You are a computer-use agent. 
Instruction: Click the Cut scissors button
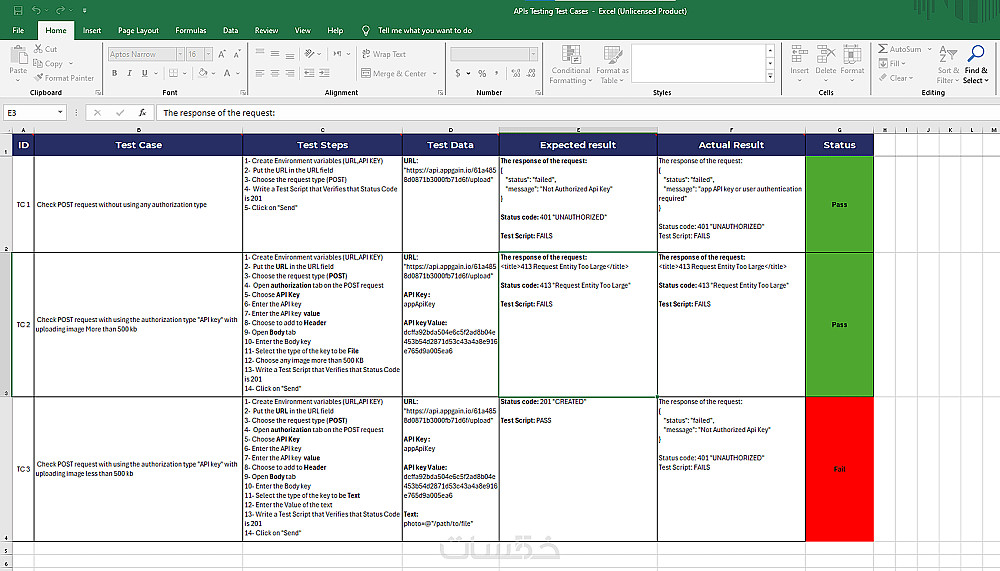(46, 49)
